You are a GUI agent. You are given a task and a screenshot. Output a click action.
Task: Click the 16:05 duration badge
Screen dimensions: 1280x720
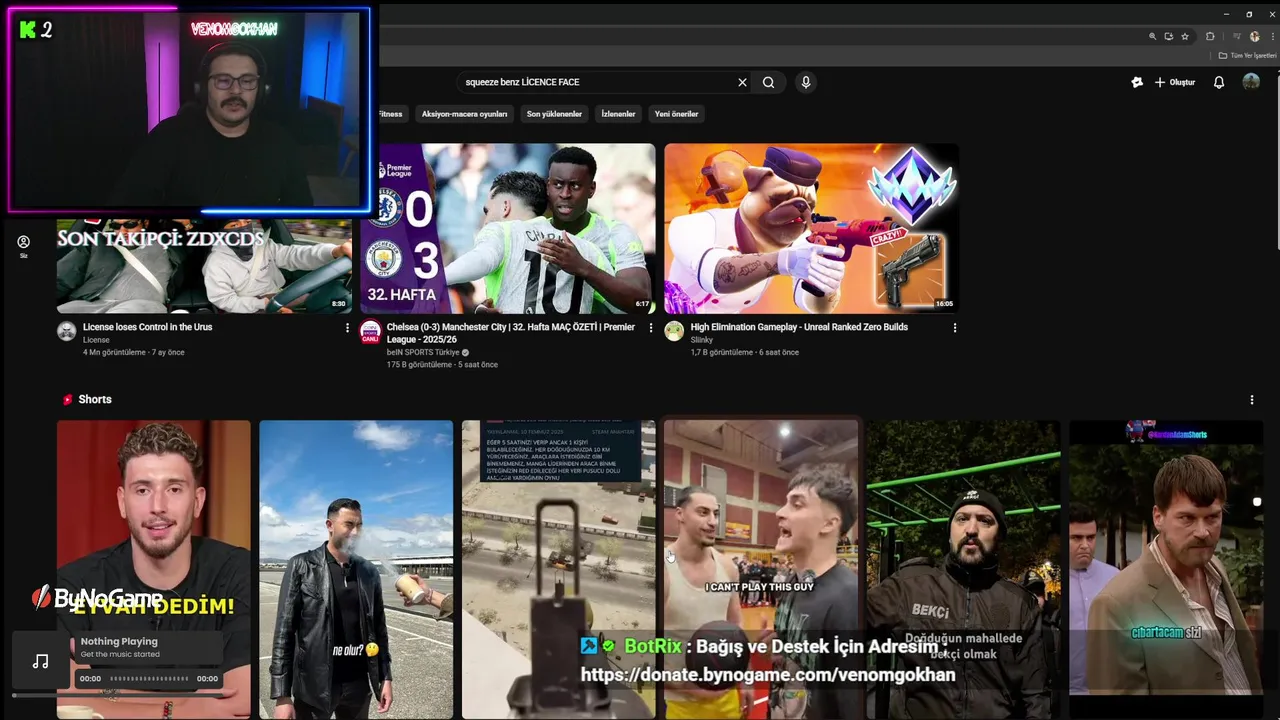coord(944,304)
